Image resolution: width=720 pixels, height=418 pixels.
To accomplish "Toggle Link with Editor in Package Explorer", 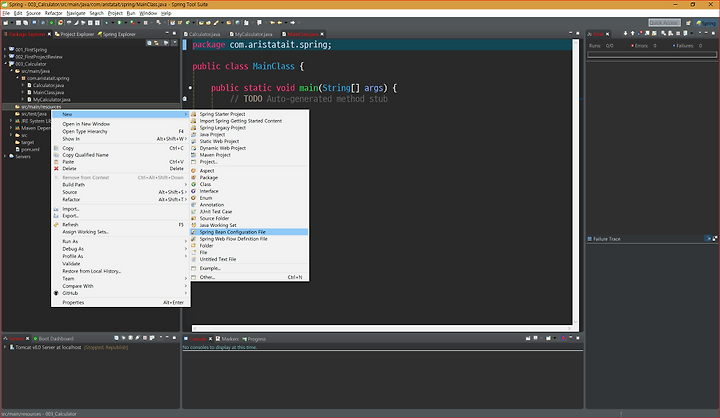I will [156, 43].
